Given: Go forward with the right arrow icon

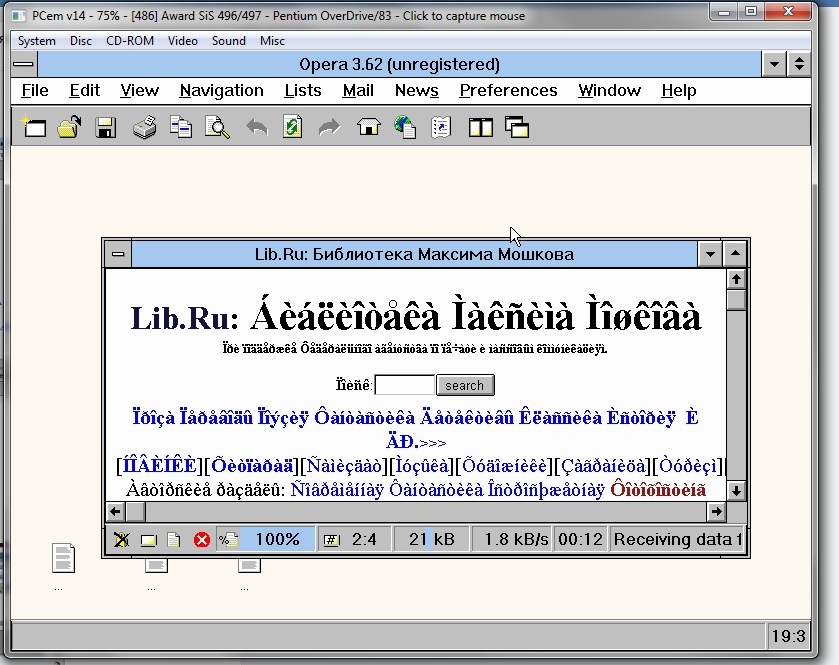Looking at the screenshot, I should click(x=329, y=127).
